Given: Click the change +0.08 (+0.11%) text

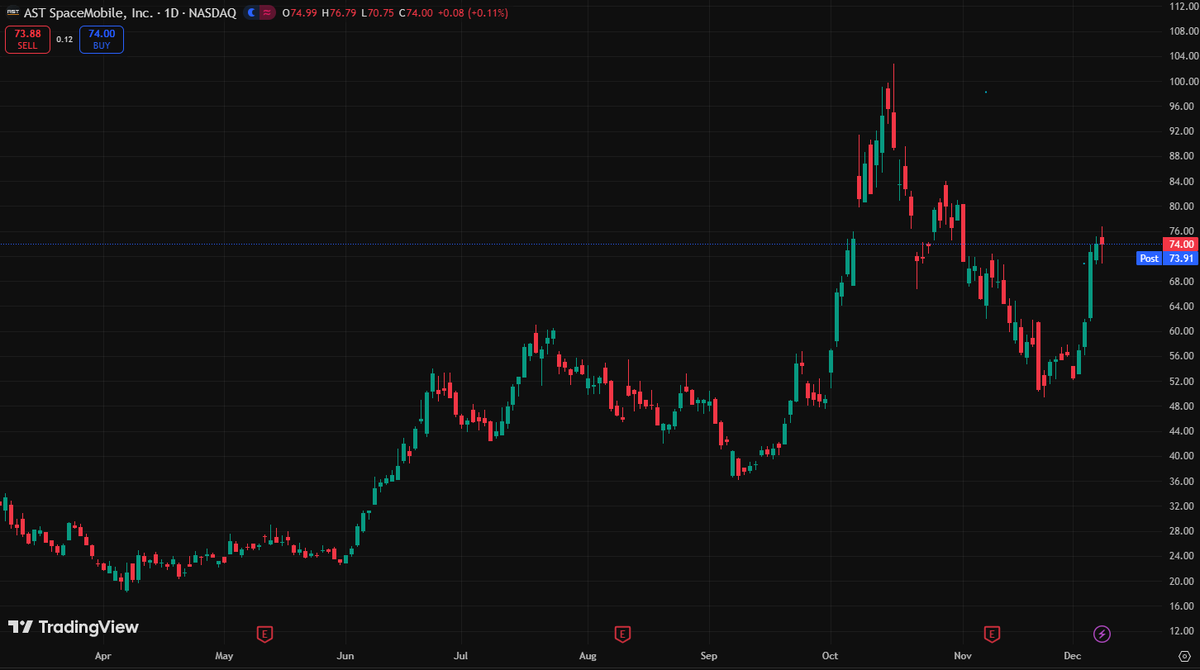Looking at the screenshot, I should [x=473, y=13].
